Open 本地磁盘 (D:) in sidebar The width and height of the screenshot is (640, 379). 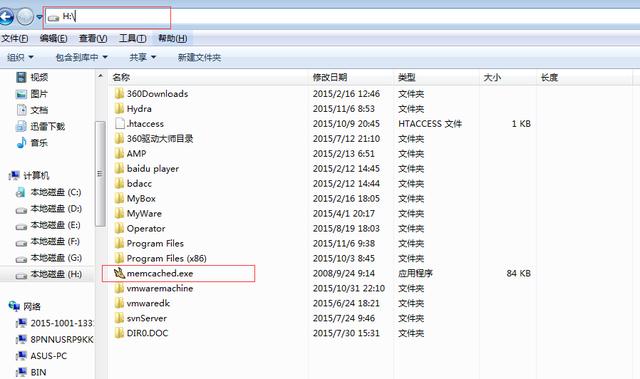coord(49,208)
